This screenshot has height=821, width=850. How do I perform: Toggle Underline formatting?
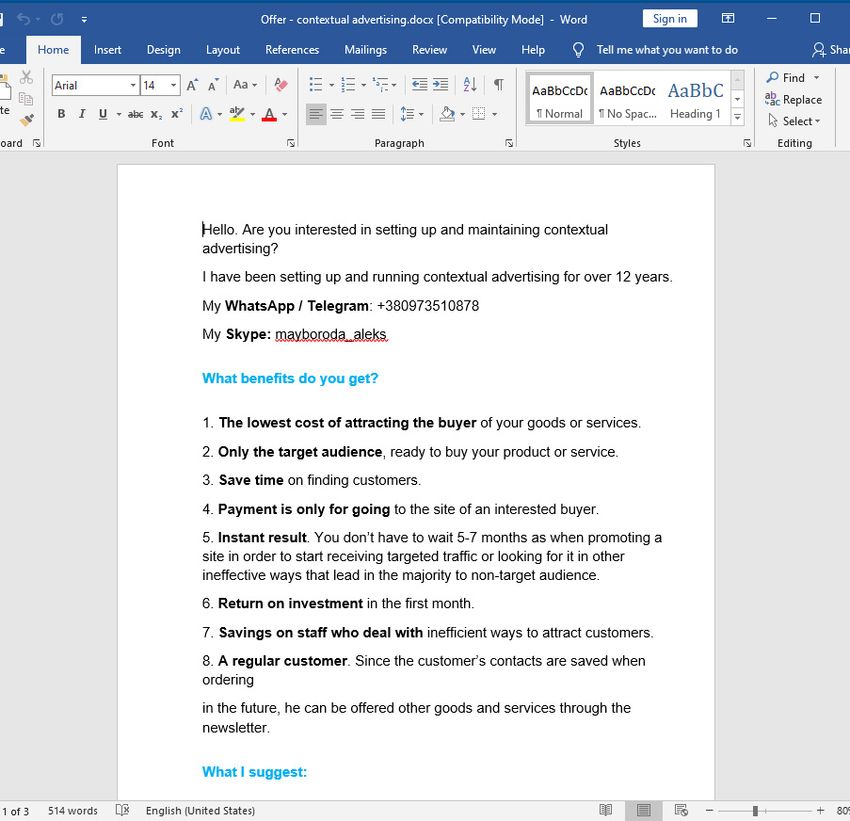pyautogui.click(x=103, y=114)
